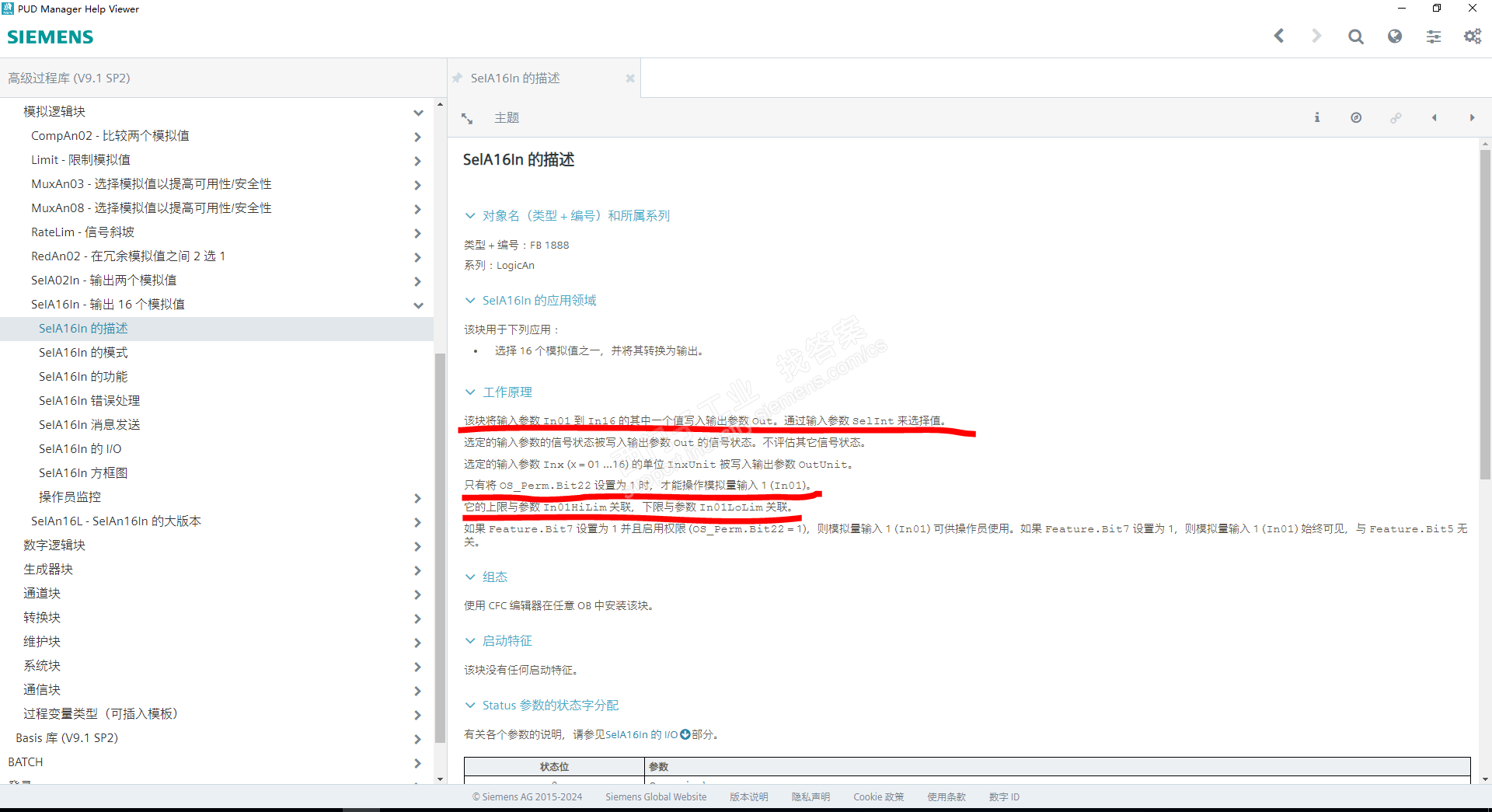
Task: Open SelA16In 的 I/O tree topic
Action: pyautogui.click(x=80, y=449)
